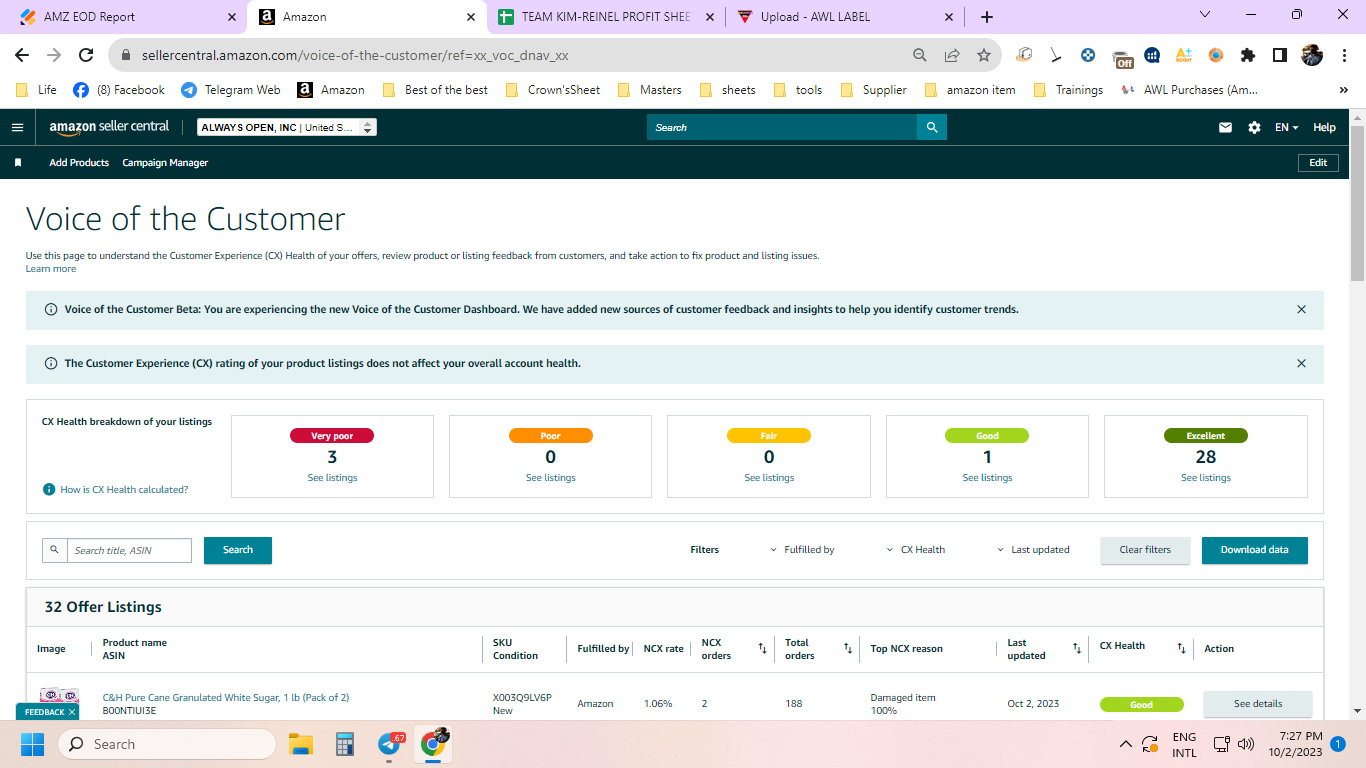Screen dimensions: 1366x768
Task: Click the Seller Central top search field
Action: click(782, 128)
